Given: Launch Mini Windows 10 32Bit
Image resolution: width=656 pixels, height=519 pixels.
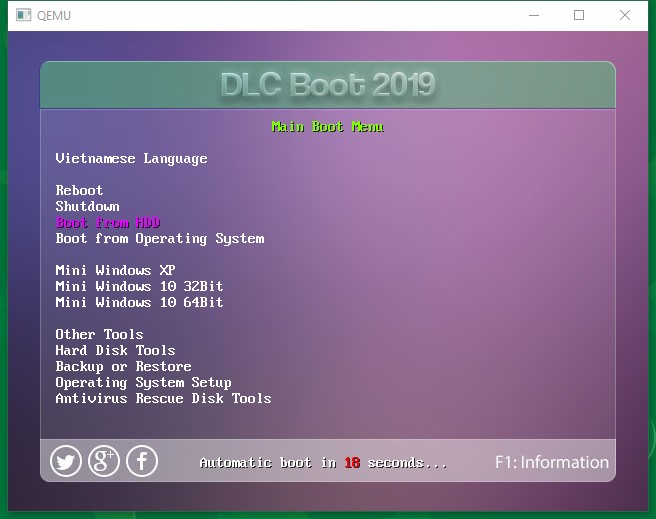Looking at the screenshot, I should pyautogui.click(x=139, y=286).
